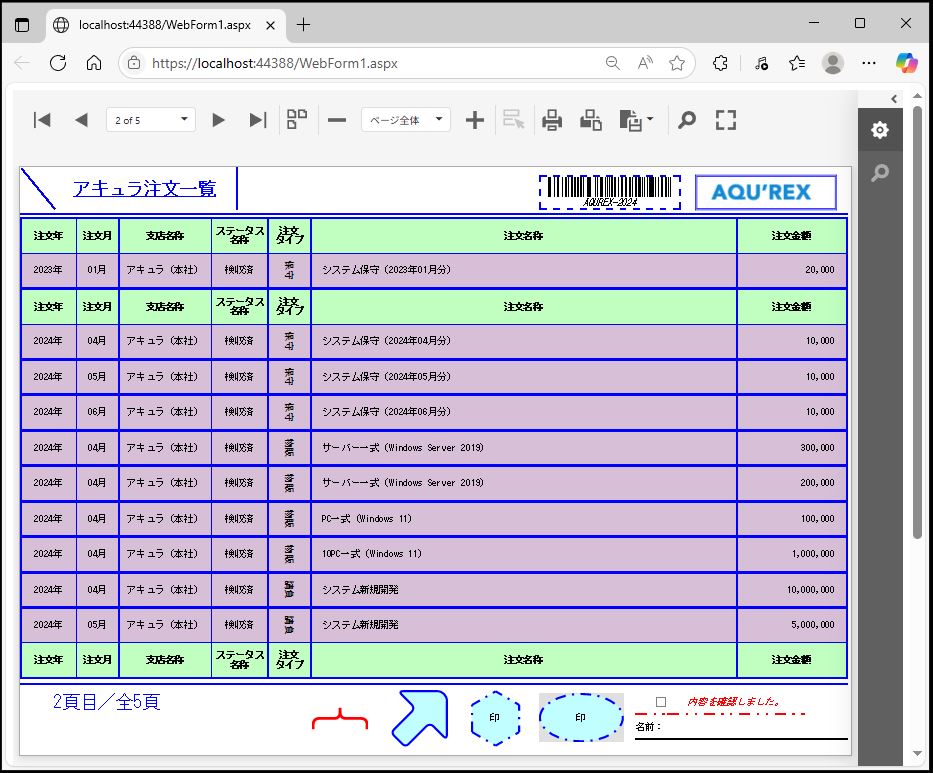
Task: Advance to the next report page
Action: pos(218,120)
